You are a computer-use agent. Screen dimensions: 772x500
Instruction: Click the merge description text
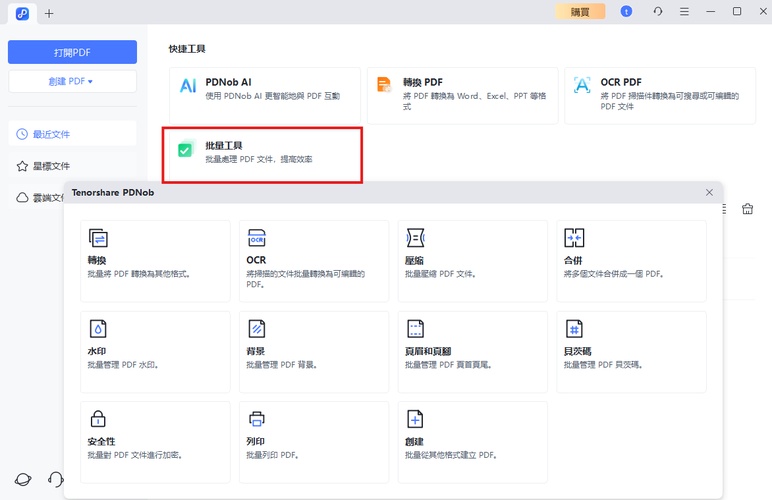[x=613, y=274]
